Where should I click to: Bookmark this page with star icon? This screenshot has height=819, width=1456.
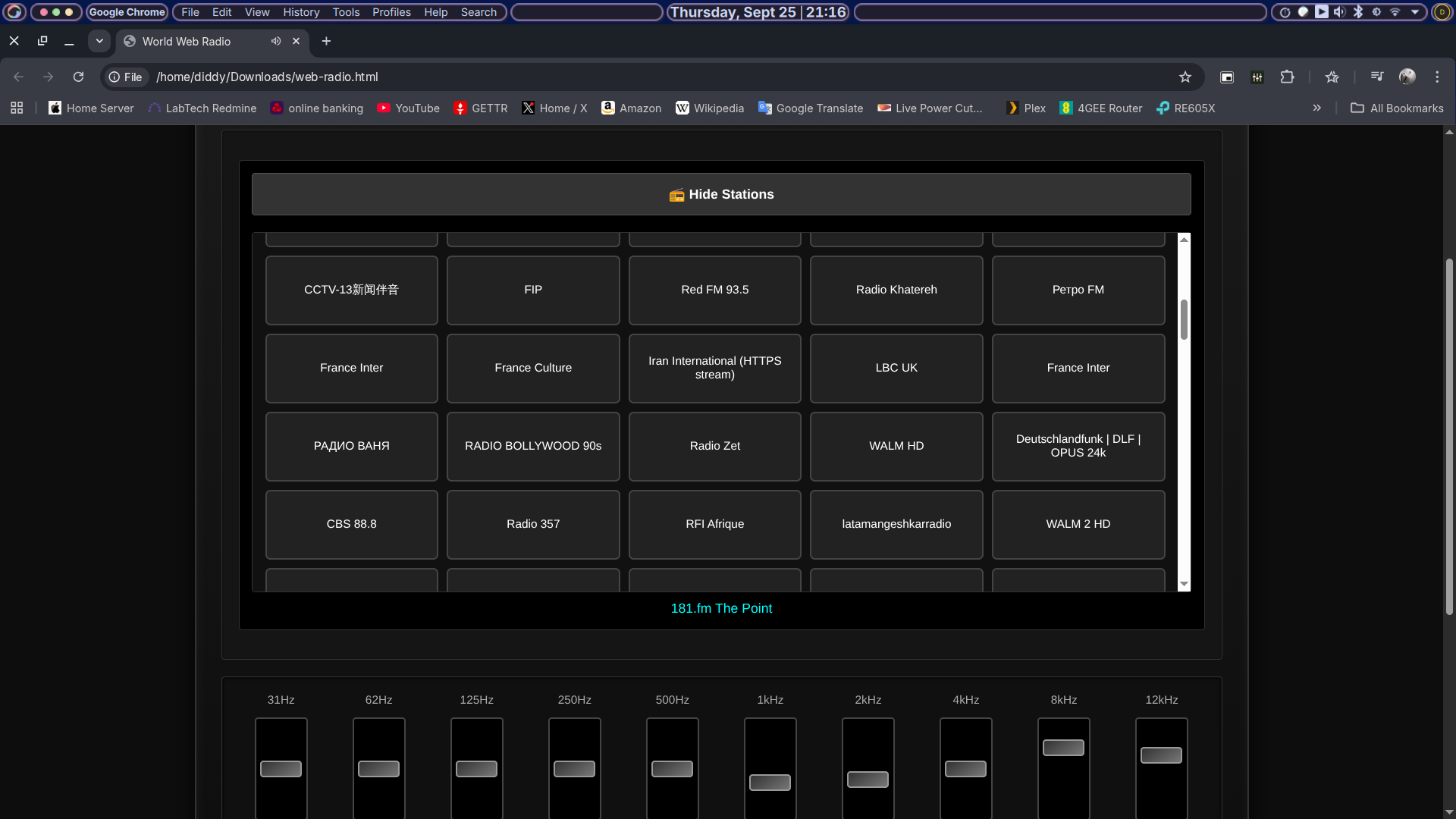point(1185,77)
